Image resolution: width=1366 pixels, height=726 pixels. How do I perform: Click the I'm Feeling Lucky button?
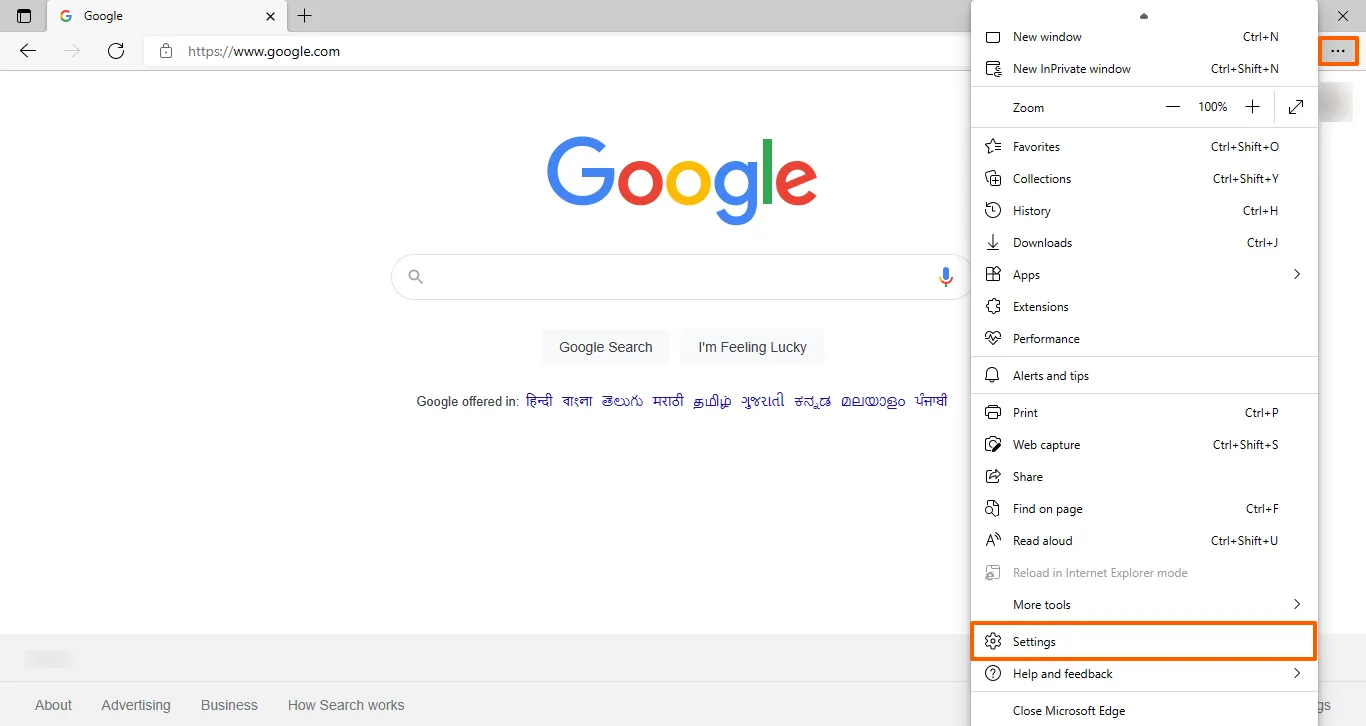click(753, 347)
